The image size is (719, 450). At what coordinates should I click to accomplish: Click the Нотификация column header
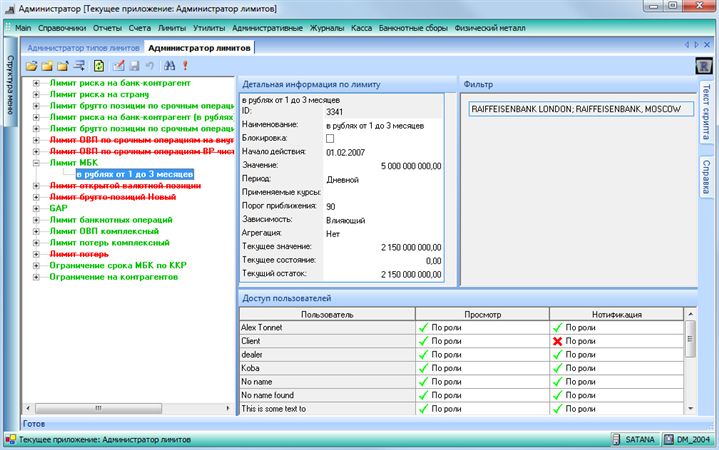pos(616,315)
